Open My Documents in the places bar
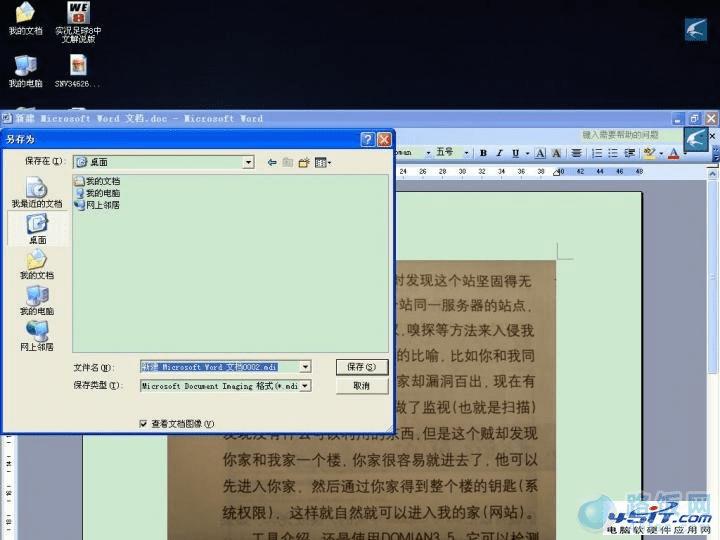720x540 pixels. click(37, 264)
